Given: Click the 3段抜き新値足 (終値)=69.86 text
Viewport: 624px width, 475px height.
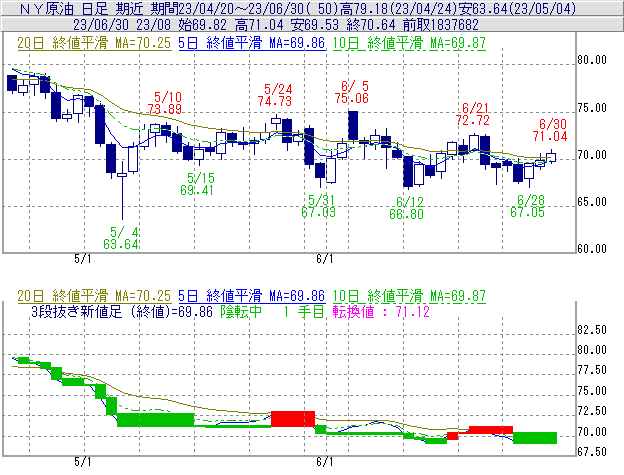Looking at the screenshot, I should [122, 311].
